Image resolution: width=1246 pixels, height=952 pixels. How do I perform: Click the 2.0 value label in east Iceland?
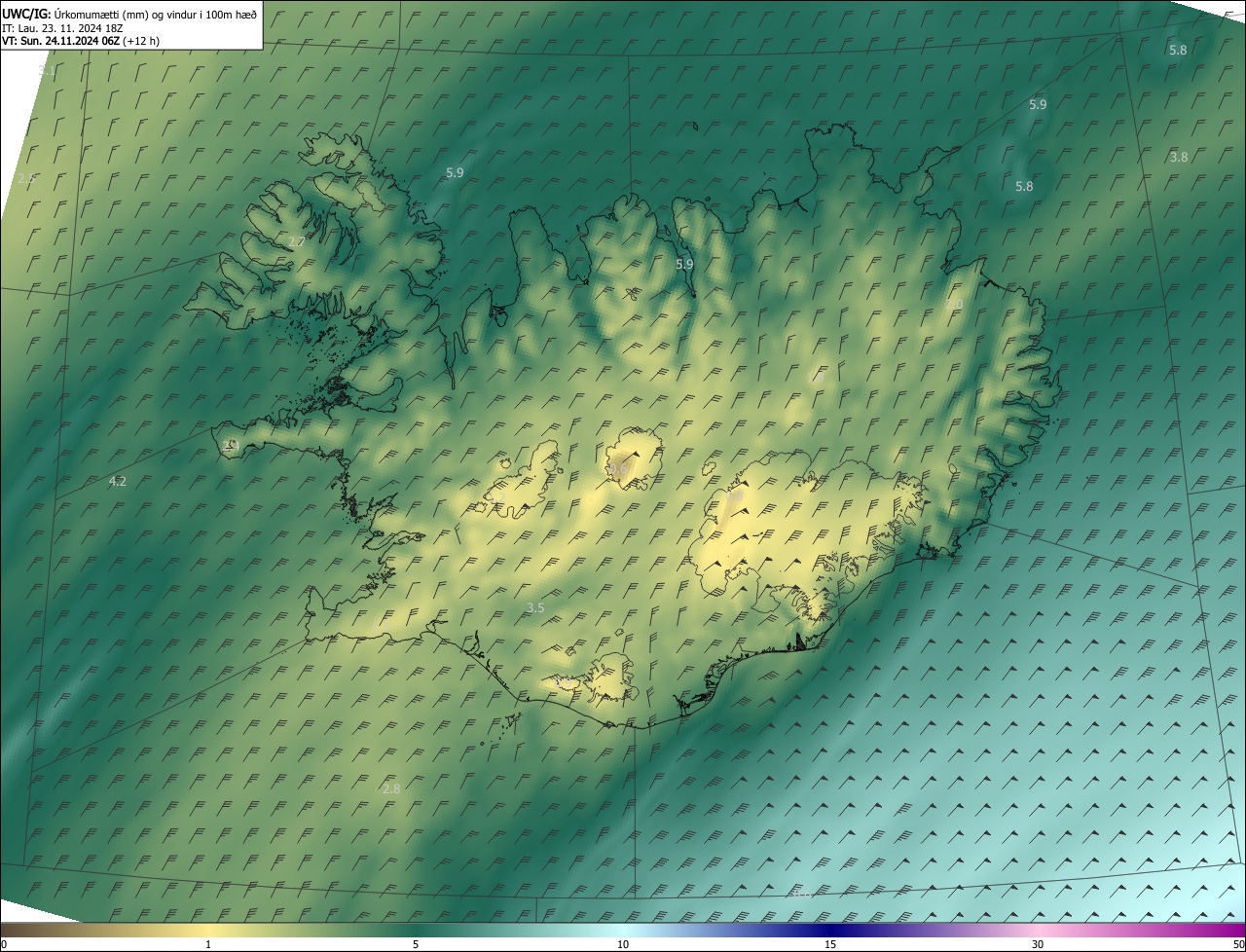coord(954,305)
